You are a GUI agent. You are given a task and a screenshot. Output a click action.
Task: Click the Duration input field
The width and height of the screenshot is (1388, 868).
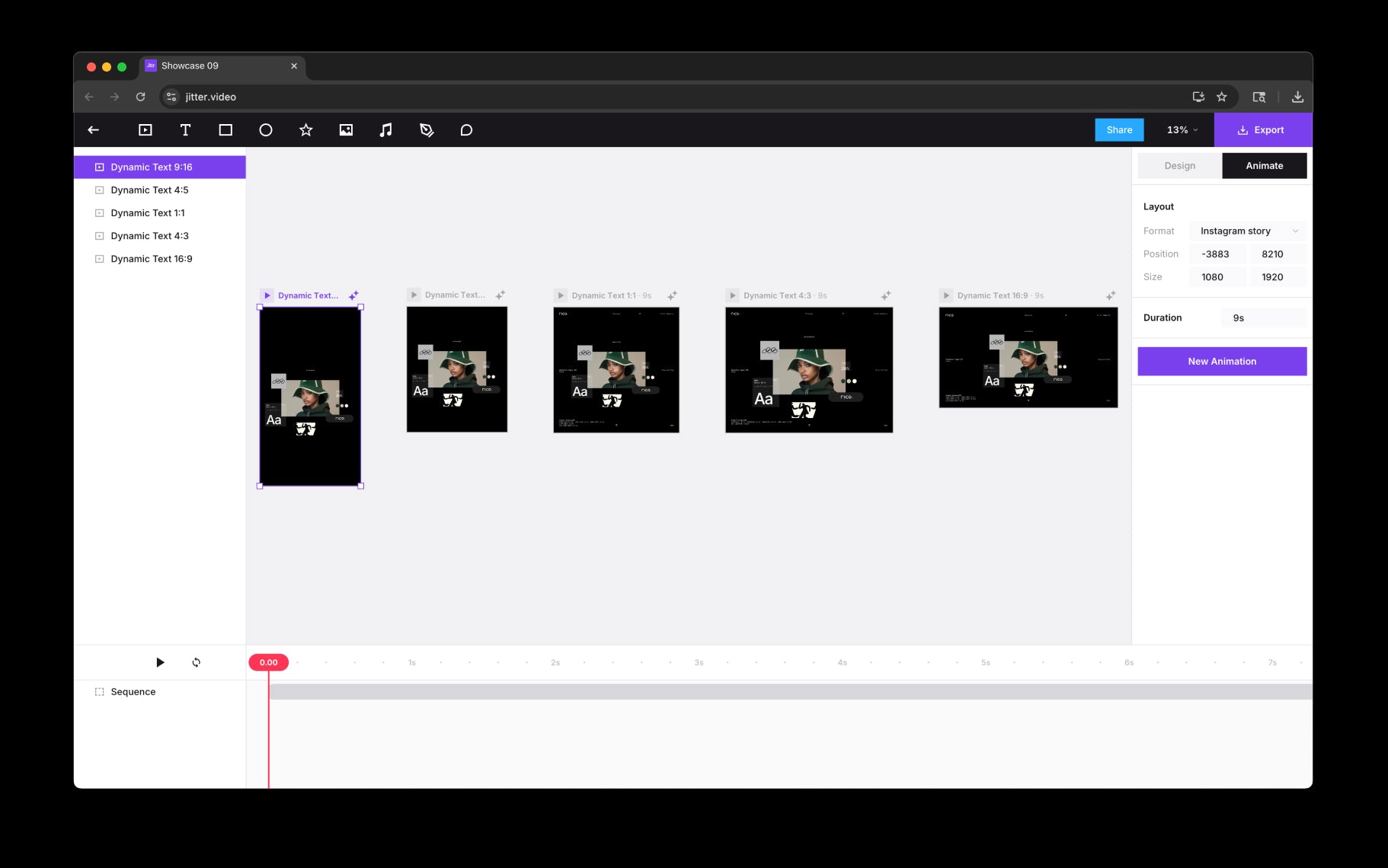[x=1263, y=318]
